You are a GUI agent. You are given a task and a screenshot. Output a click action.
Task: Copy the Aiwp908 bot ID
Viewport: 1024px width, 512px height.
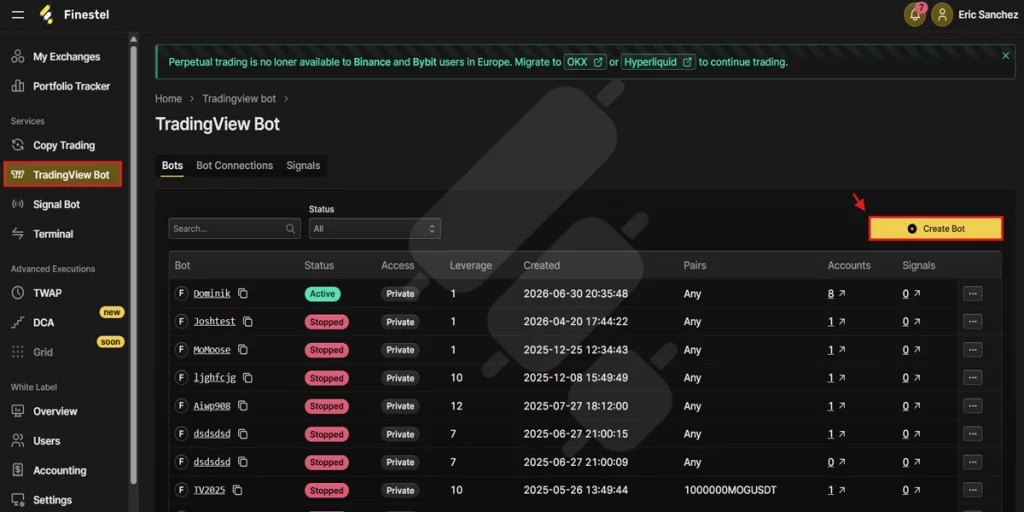243,406
